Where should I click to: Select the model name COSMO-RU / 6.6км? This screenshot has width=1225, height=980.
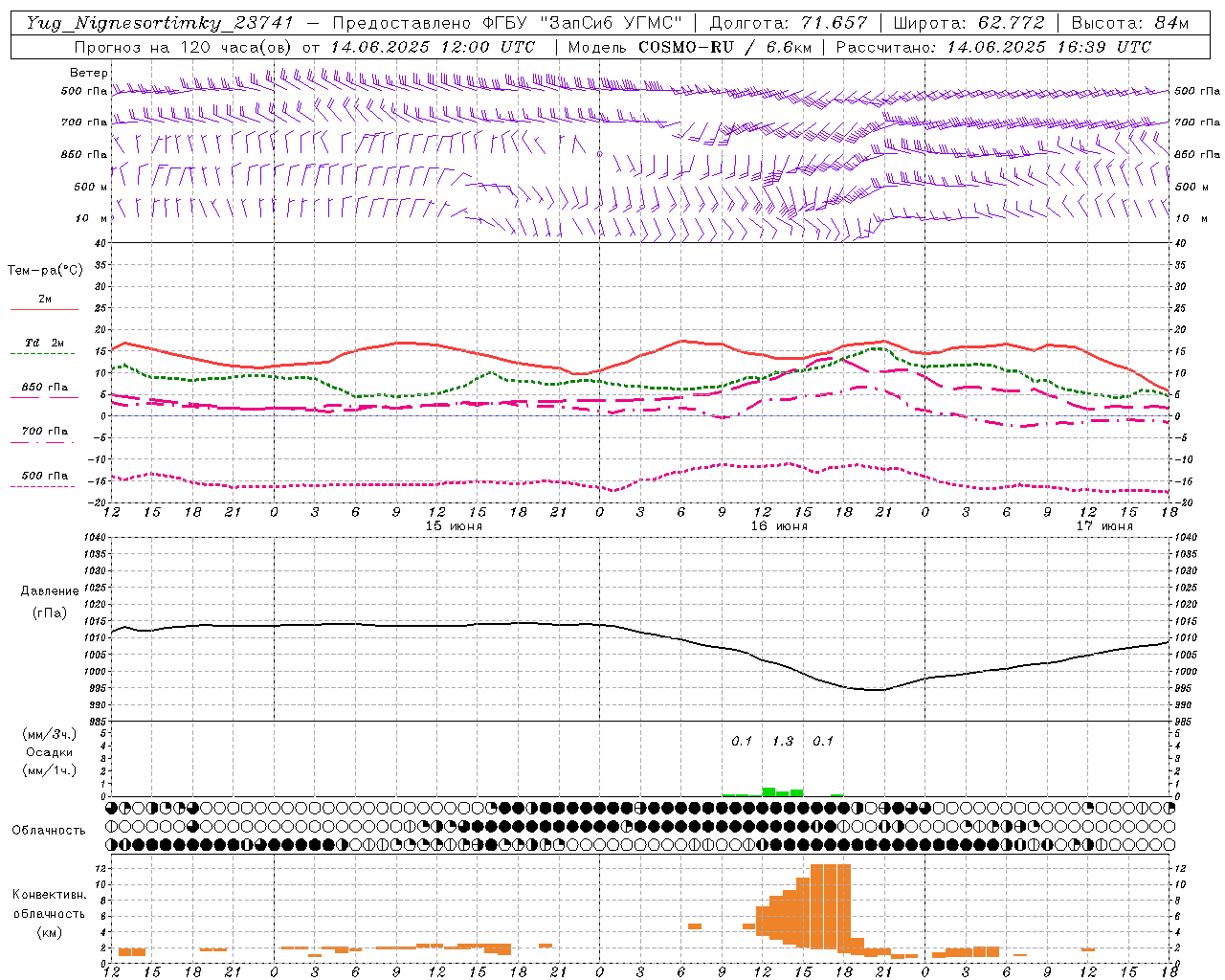(725, 47)
